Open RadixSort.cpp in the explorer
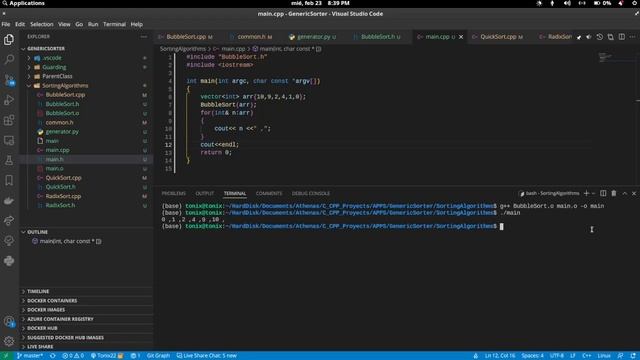 63,196
